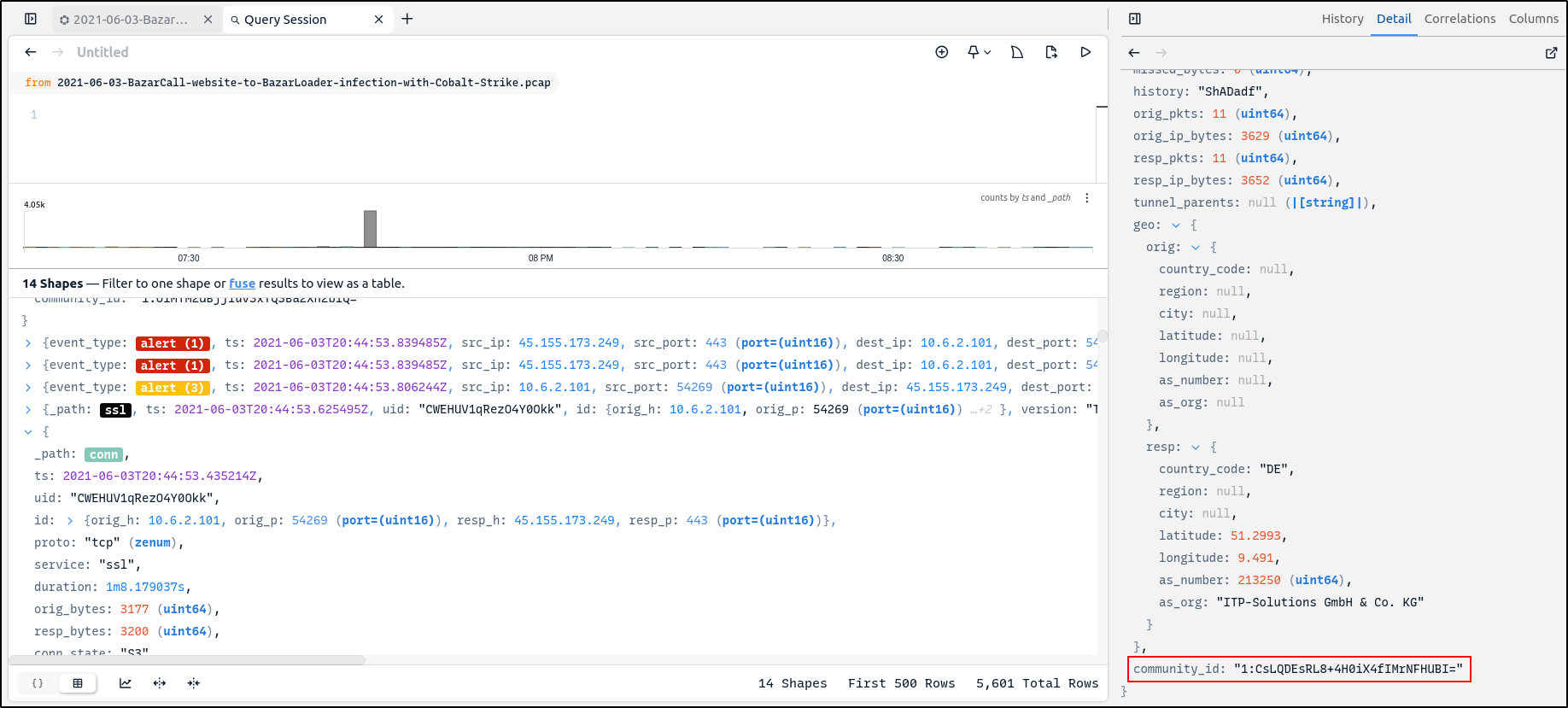Open histogram options three-dot menu
The height and width of the screenshot is (708, 1568).
(x=1087, y=198)
